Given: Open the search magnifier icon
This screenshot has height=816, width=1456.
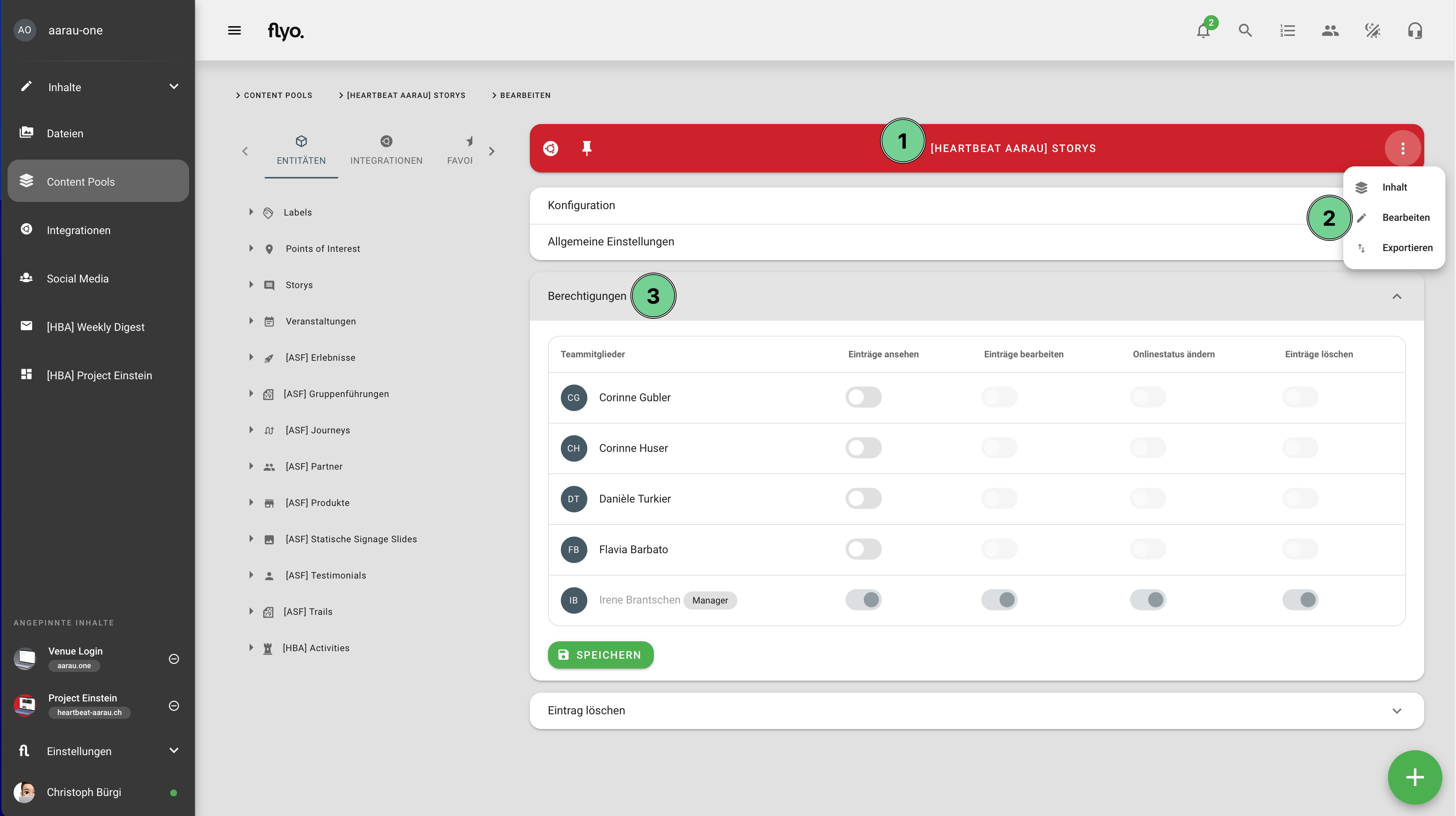Looking at the screenshot, I should (1245, 31).
